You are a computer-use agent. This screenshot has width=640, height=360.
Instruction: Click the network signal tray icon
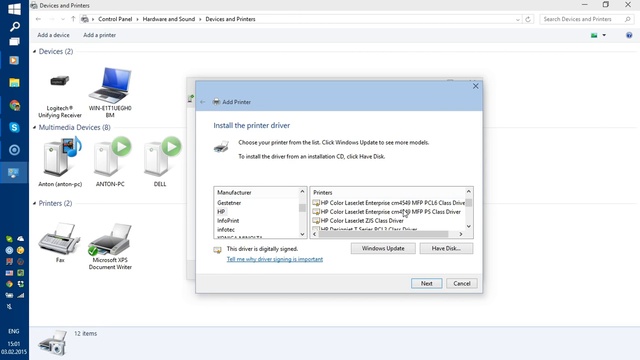pyautogui.click(x=20, y=295)
